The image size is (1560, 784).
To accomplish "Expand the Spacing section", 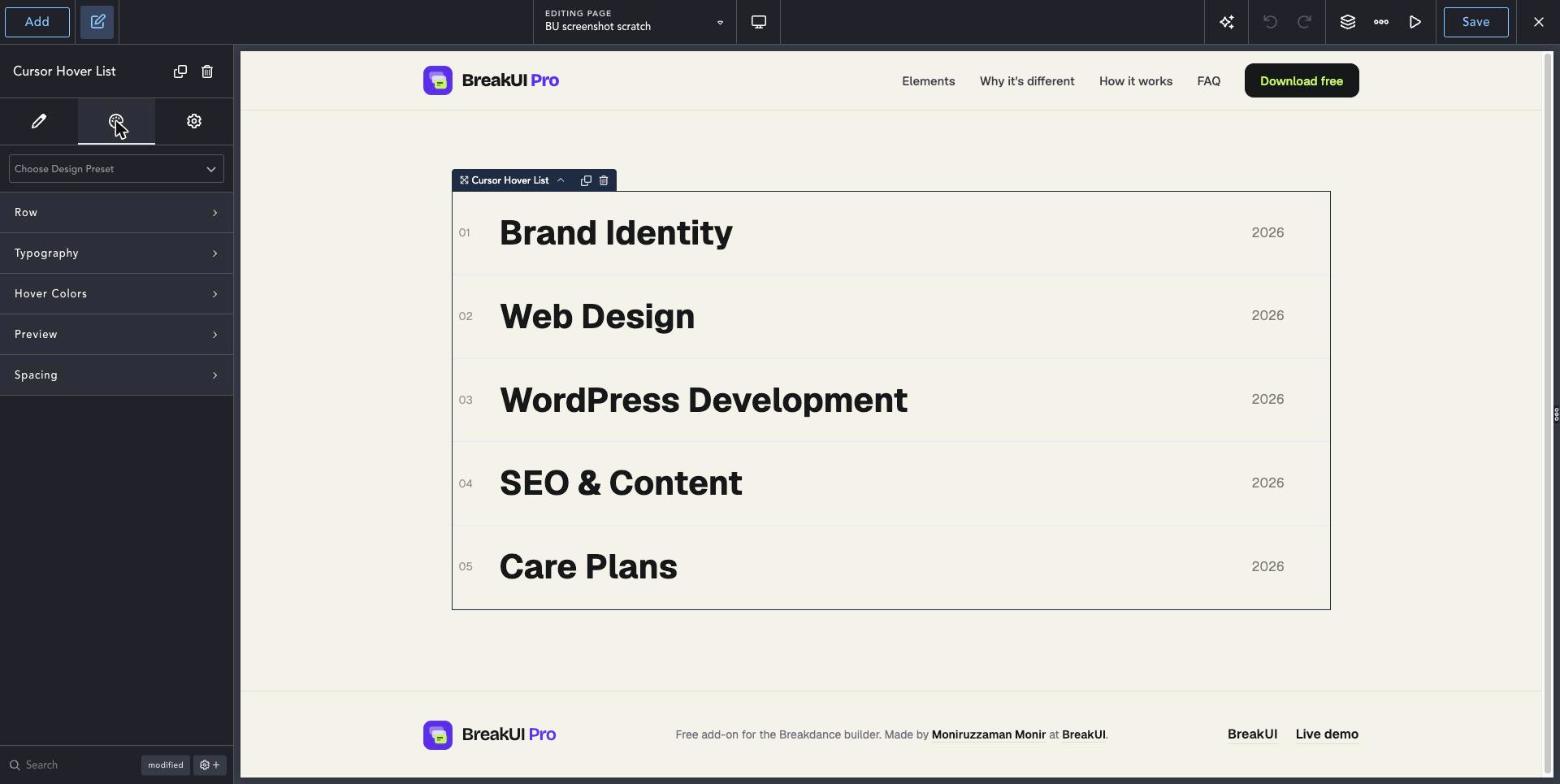I will point(116,375).
